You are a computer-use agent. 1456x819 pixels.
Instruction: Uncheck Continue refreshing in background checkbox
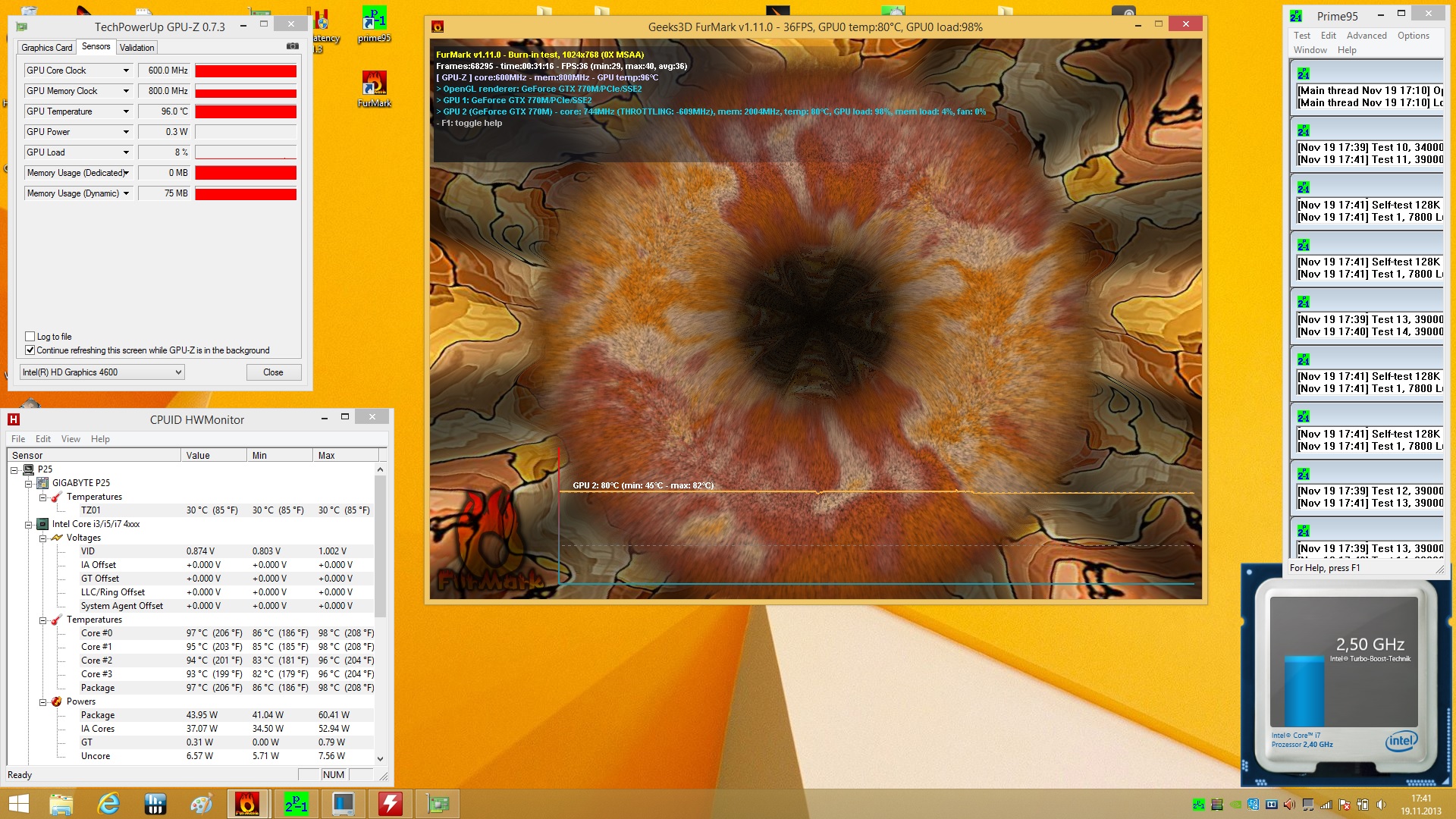(30, 350)
